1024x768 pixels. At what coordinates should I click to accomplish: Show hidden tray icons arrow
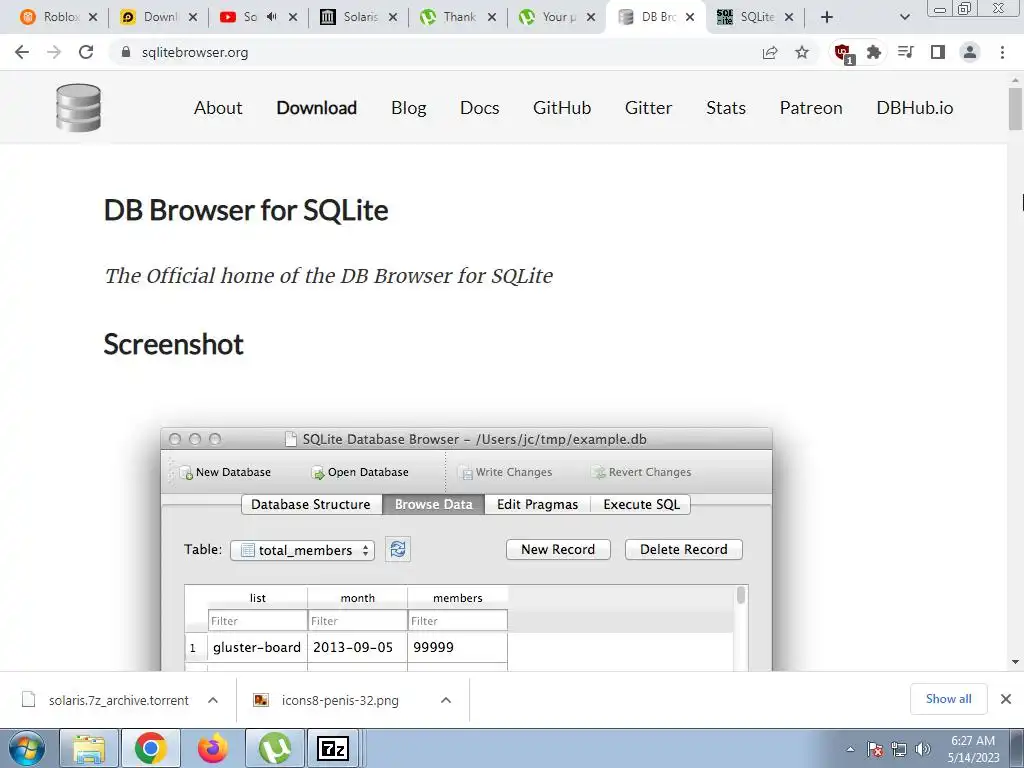850,750
